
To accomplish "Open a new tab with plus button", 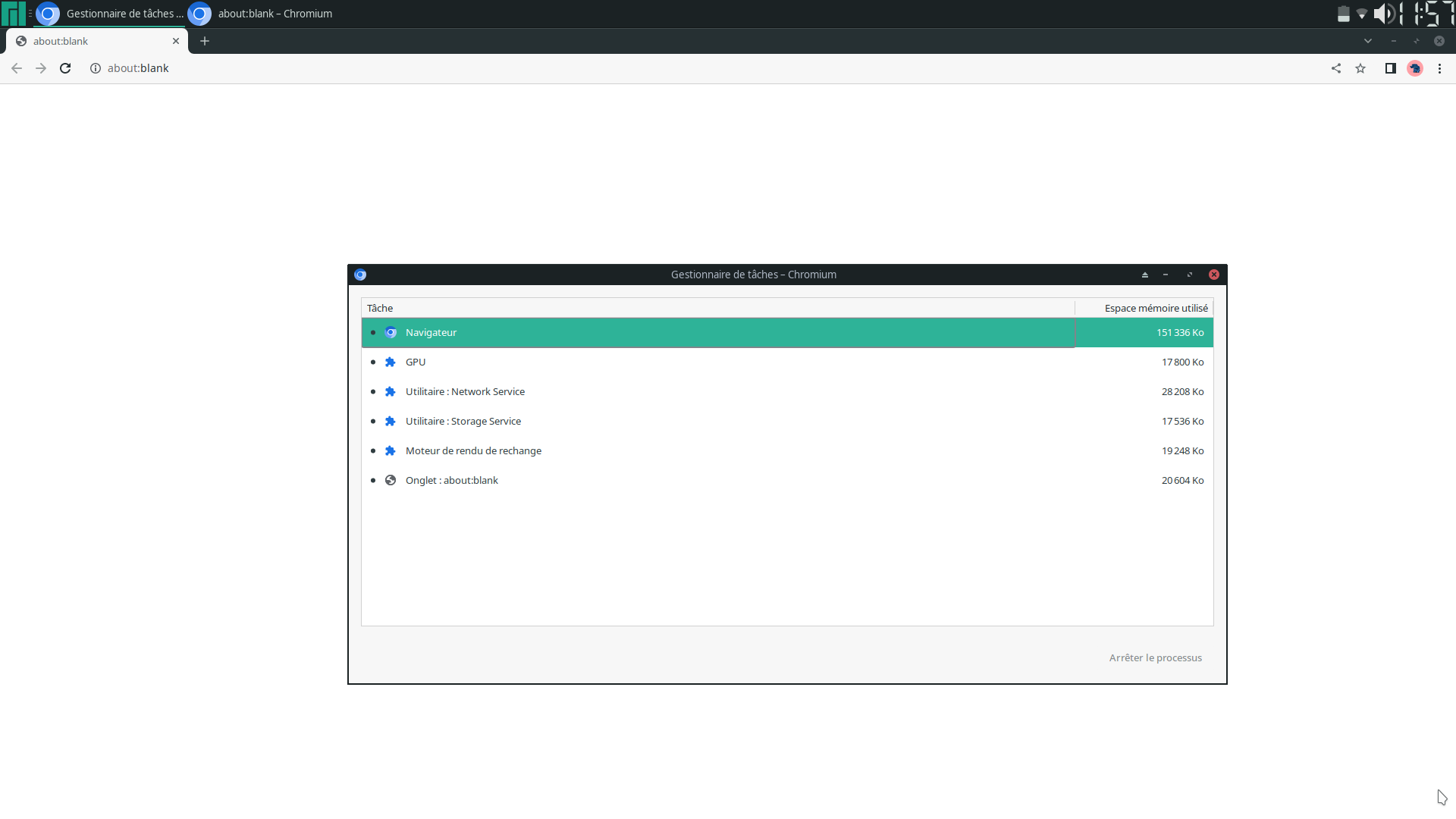I will tap(205, 41).
